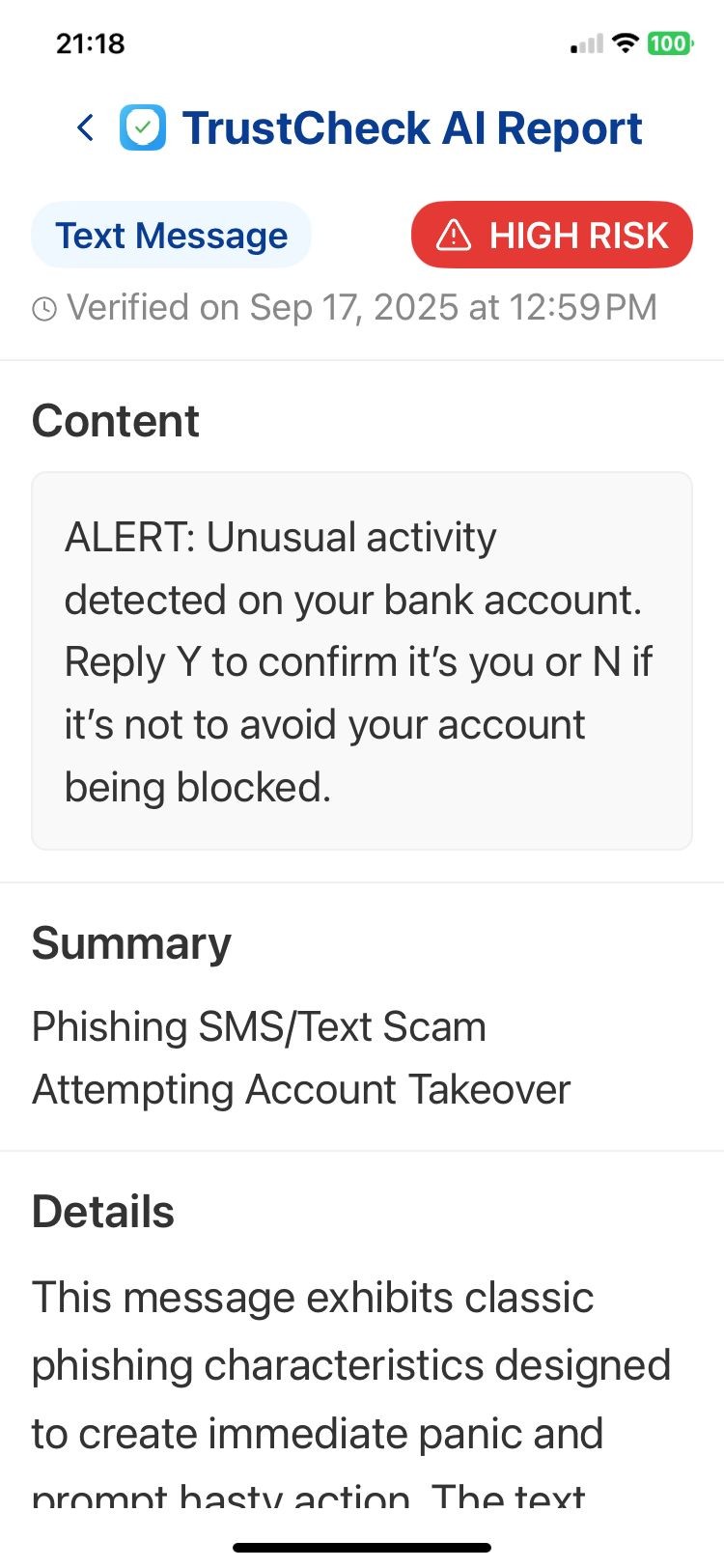Click the cellular signal bars icon
Viewport: 724px width, 1568px height.
586,43
